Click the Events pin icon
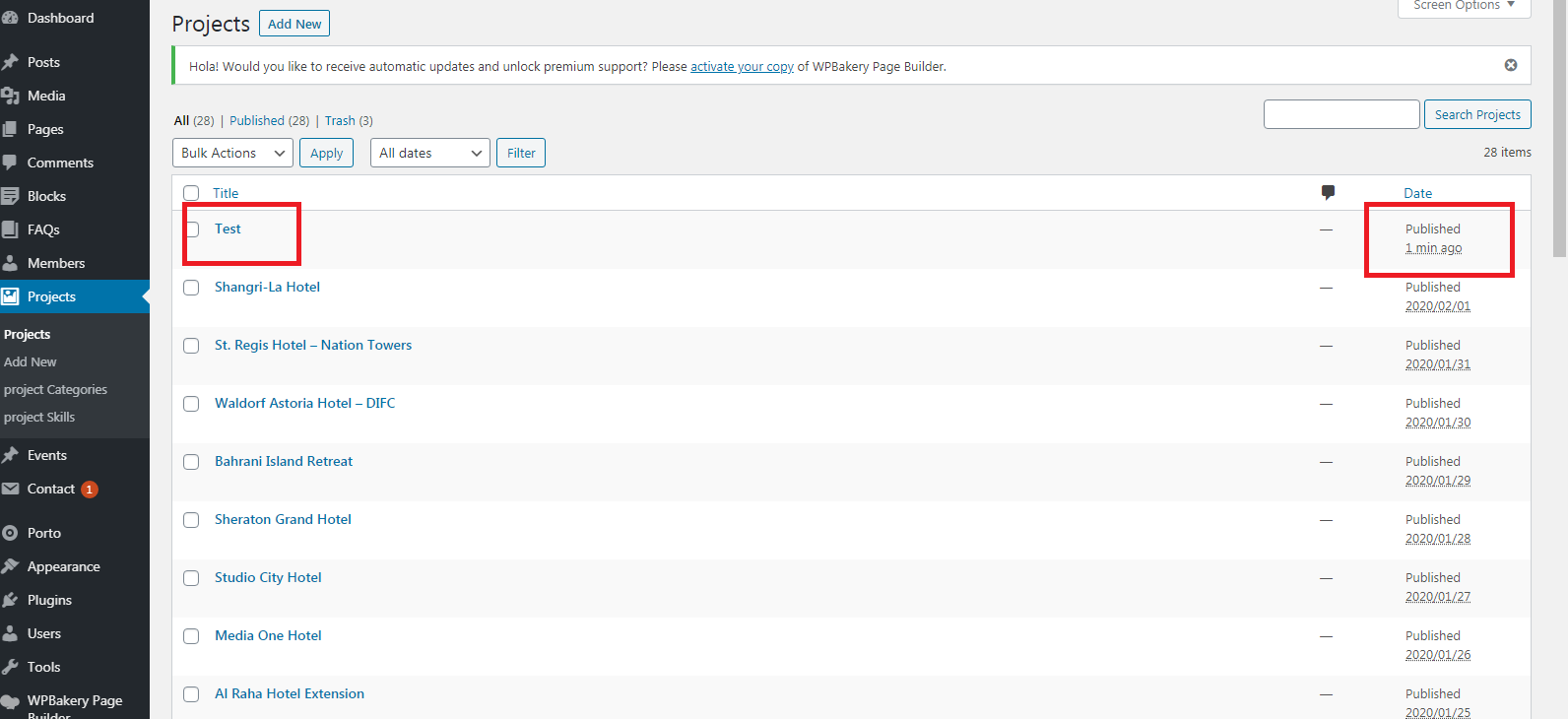This screenshot has height=719, width=1568. [10, 455]
